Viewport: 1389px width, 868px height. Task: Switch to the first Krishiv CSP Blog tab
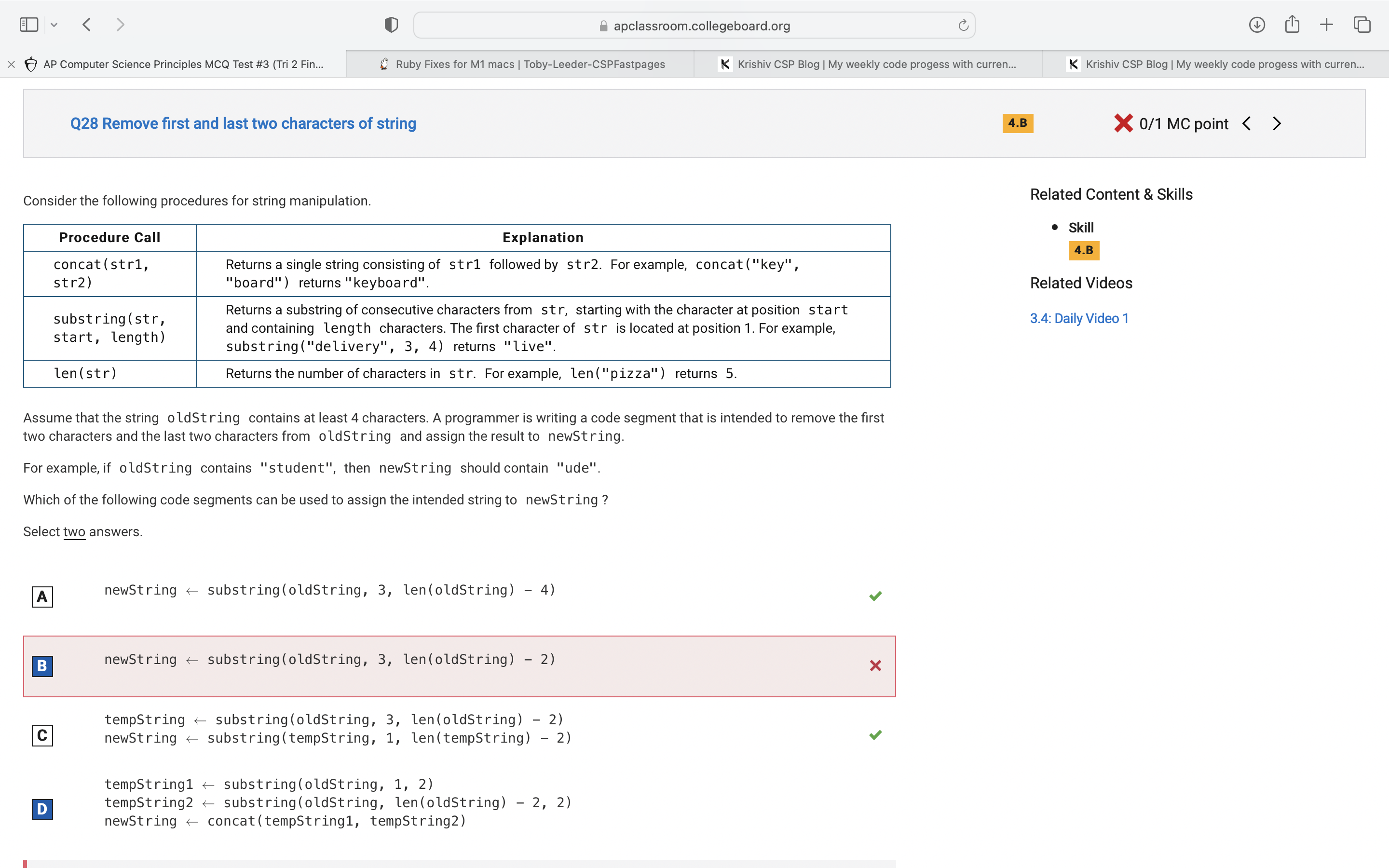pos(868,64)
